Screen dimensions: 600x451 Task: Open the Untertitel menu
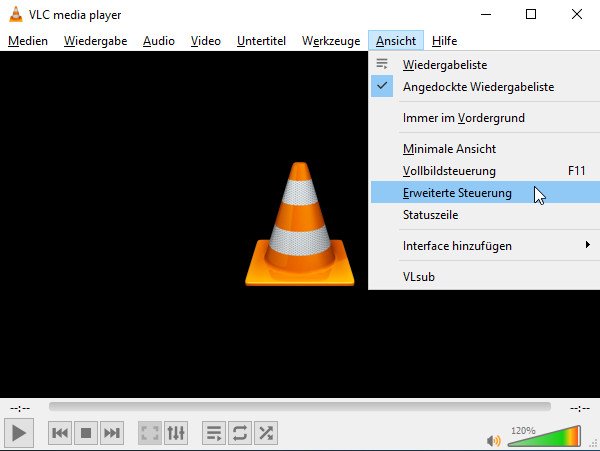pyautogui.click(x=261, y=41)
